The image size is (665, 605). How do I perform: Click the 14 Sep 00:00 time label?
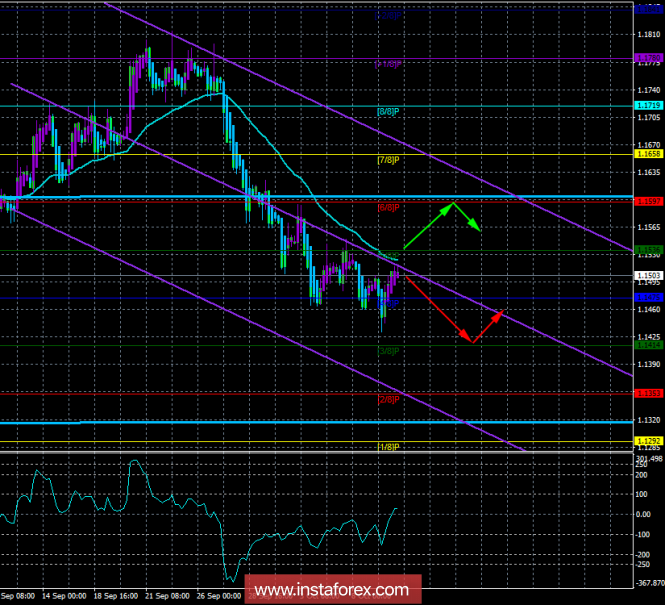(64, 596)
